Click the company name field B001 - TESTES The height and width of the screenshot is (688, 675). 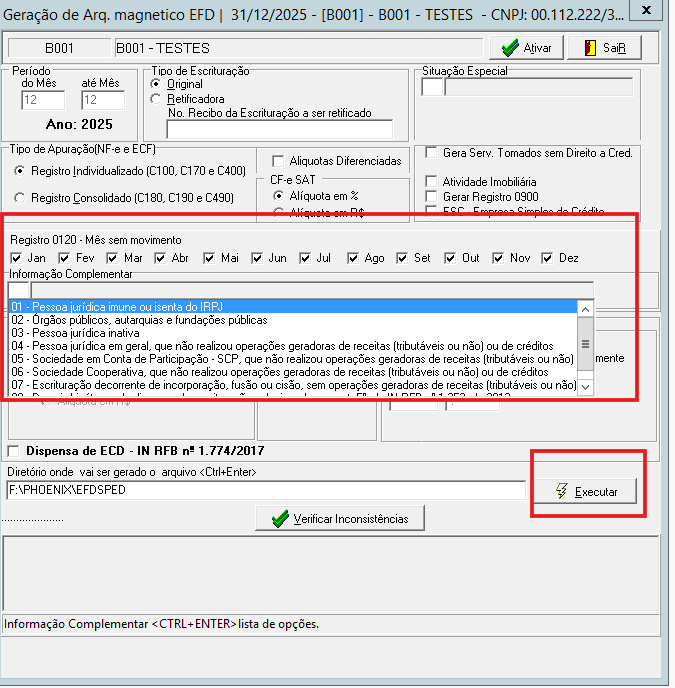(298, 48)
